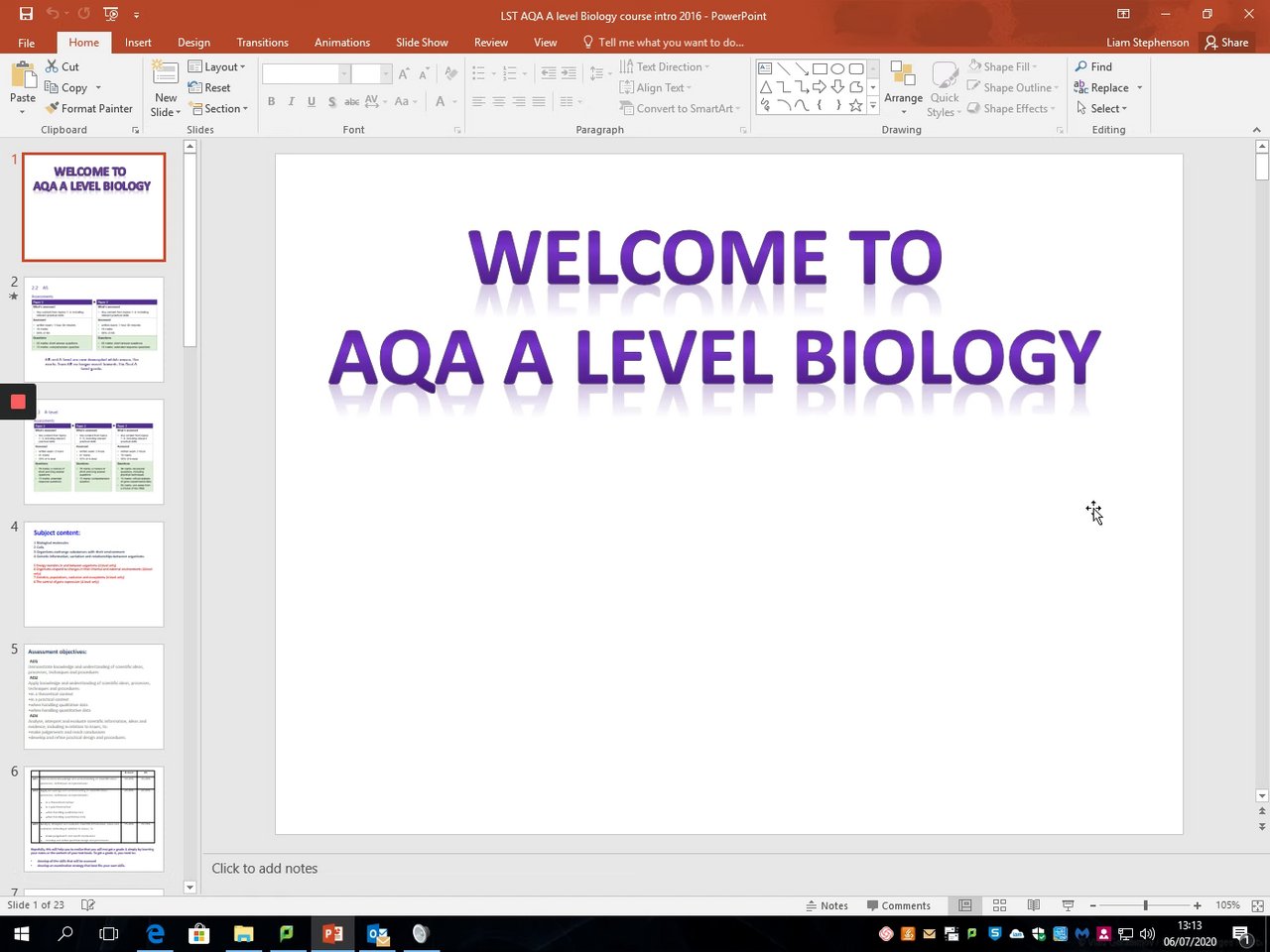Click the Decrease List Level indent icon

pyautogui.click(x=548, y=73)
